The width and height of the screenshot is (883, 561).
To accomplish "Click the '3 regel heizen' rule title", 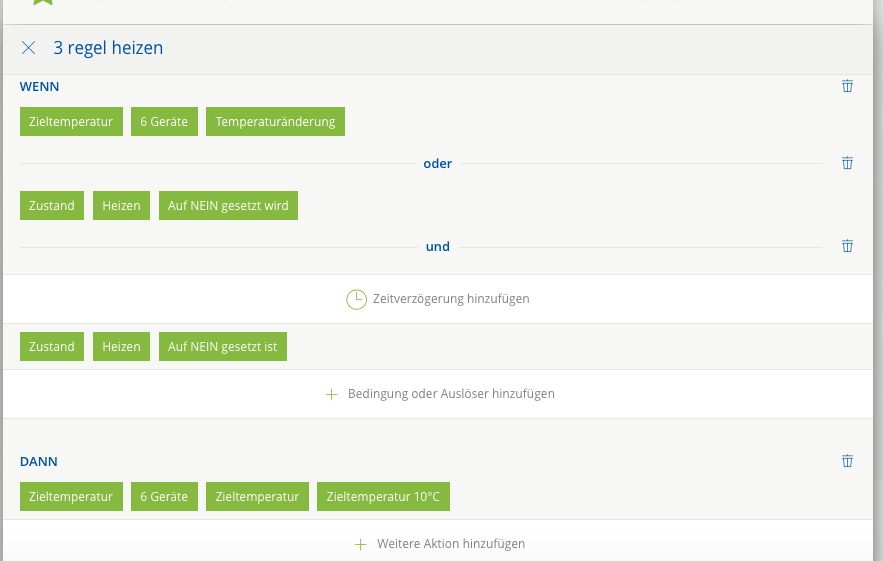I will tap(108, 48).
